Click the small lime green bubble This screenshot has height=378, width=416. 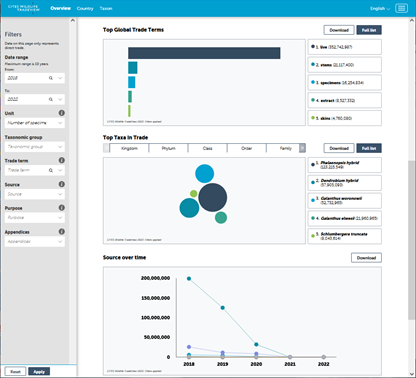coord(194,193)
